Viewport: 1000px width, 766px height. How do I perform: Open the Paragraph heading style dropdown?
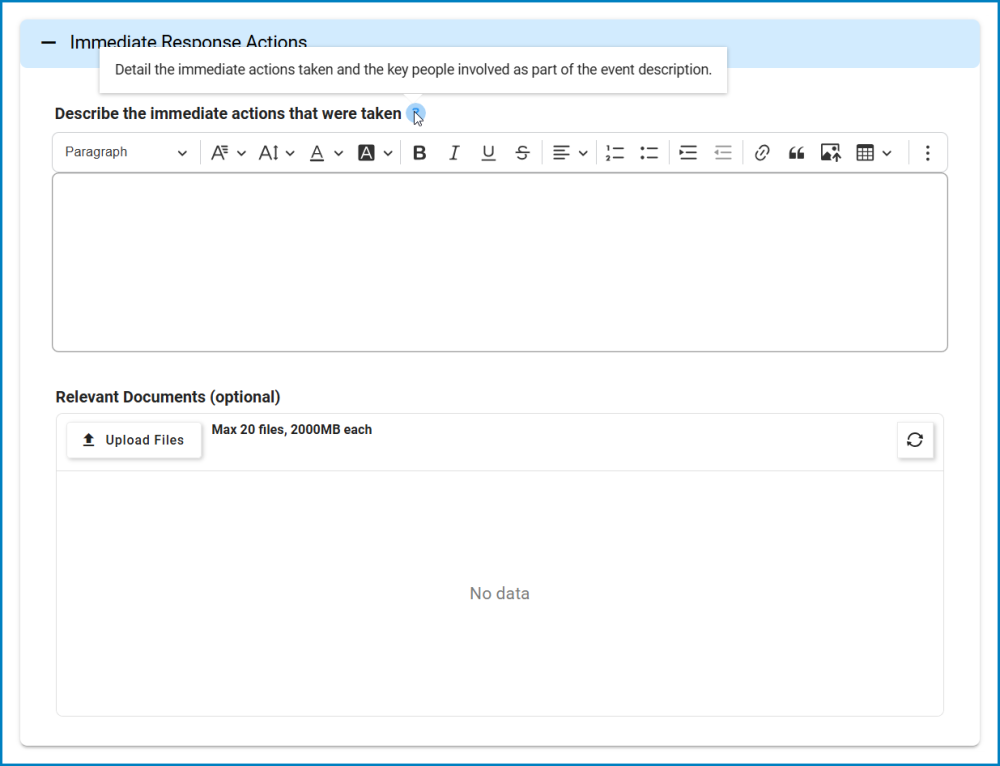(x=126, y=152)
